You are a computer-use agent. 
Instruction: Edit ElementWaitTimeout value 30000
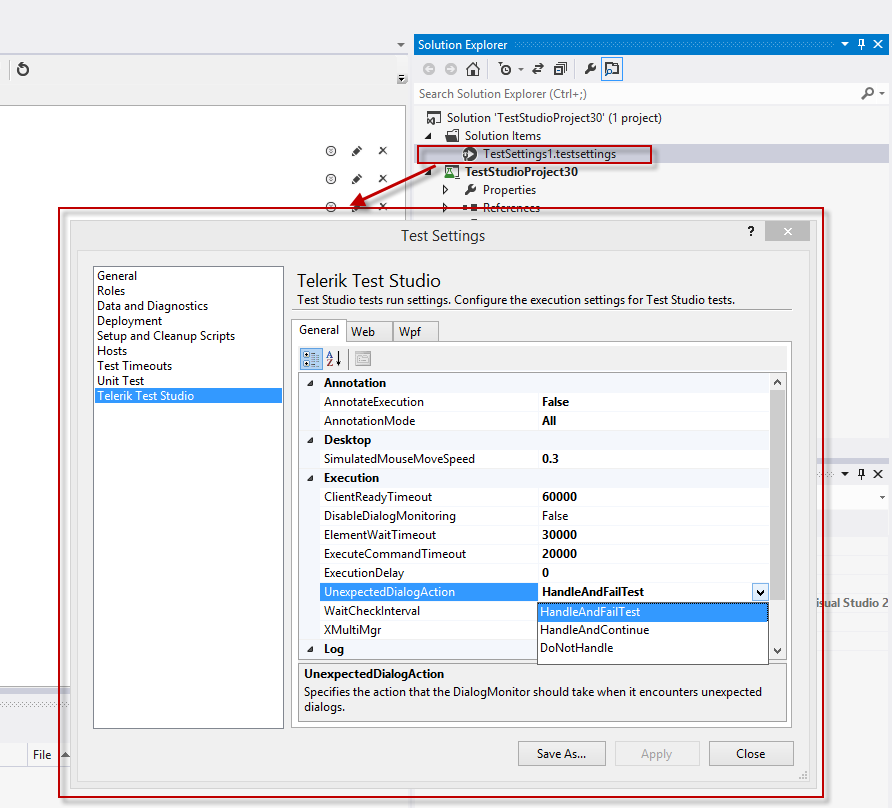pos(559,535)
